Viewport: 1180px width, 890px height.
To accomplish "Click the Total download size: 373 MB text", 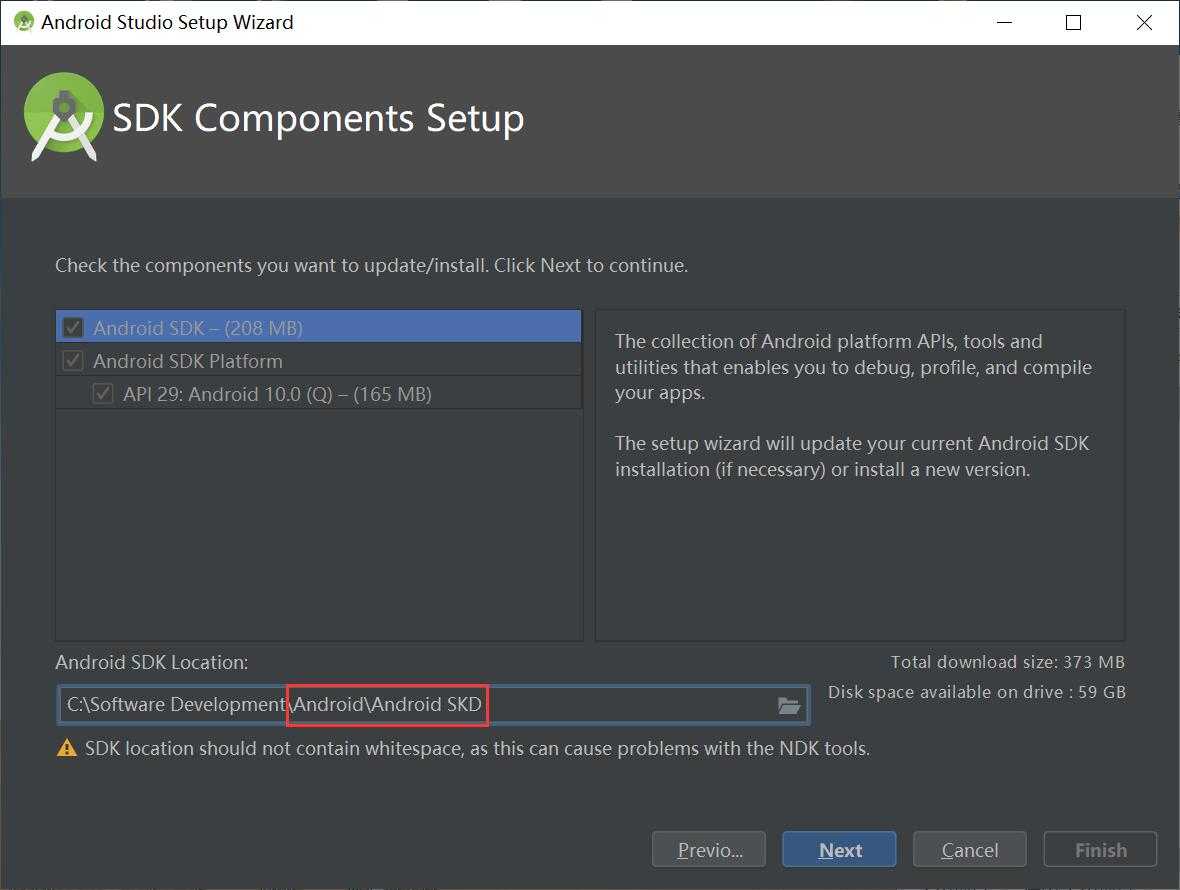I will click(x=1008, y=662).
